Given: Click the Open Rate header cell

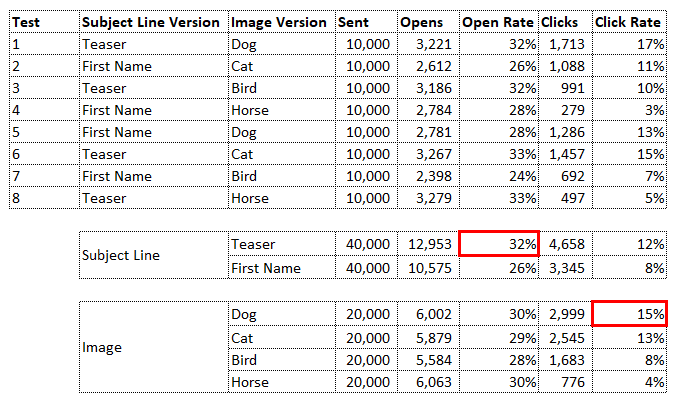Looking at the screenshot, I should pos(499,22).
